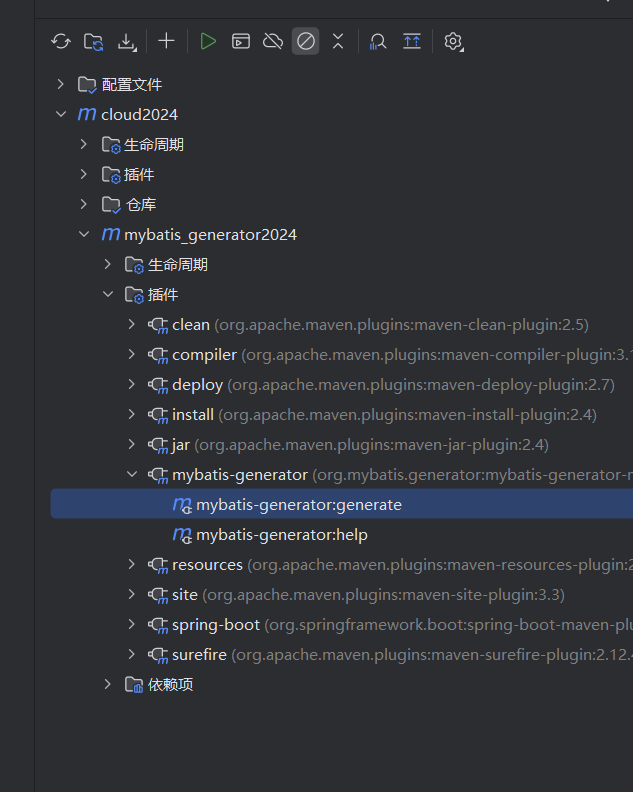633x792 pixels.
Task: Click the surefire plugin icon
Action: pyautogui.click(x=158, y=655)
